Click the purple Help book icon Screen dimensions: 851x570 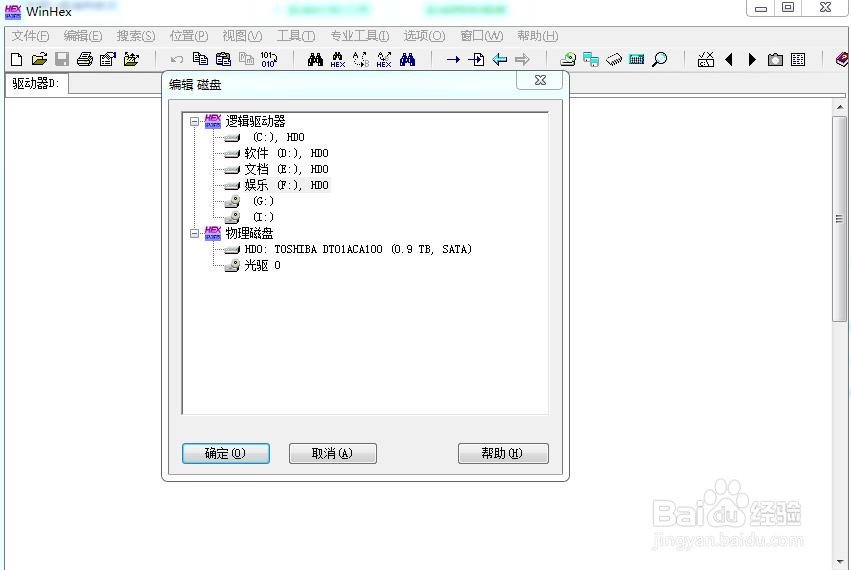pos(842,59)
